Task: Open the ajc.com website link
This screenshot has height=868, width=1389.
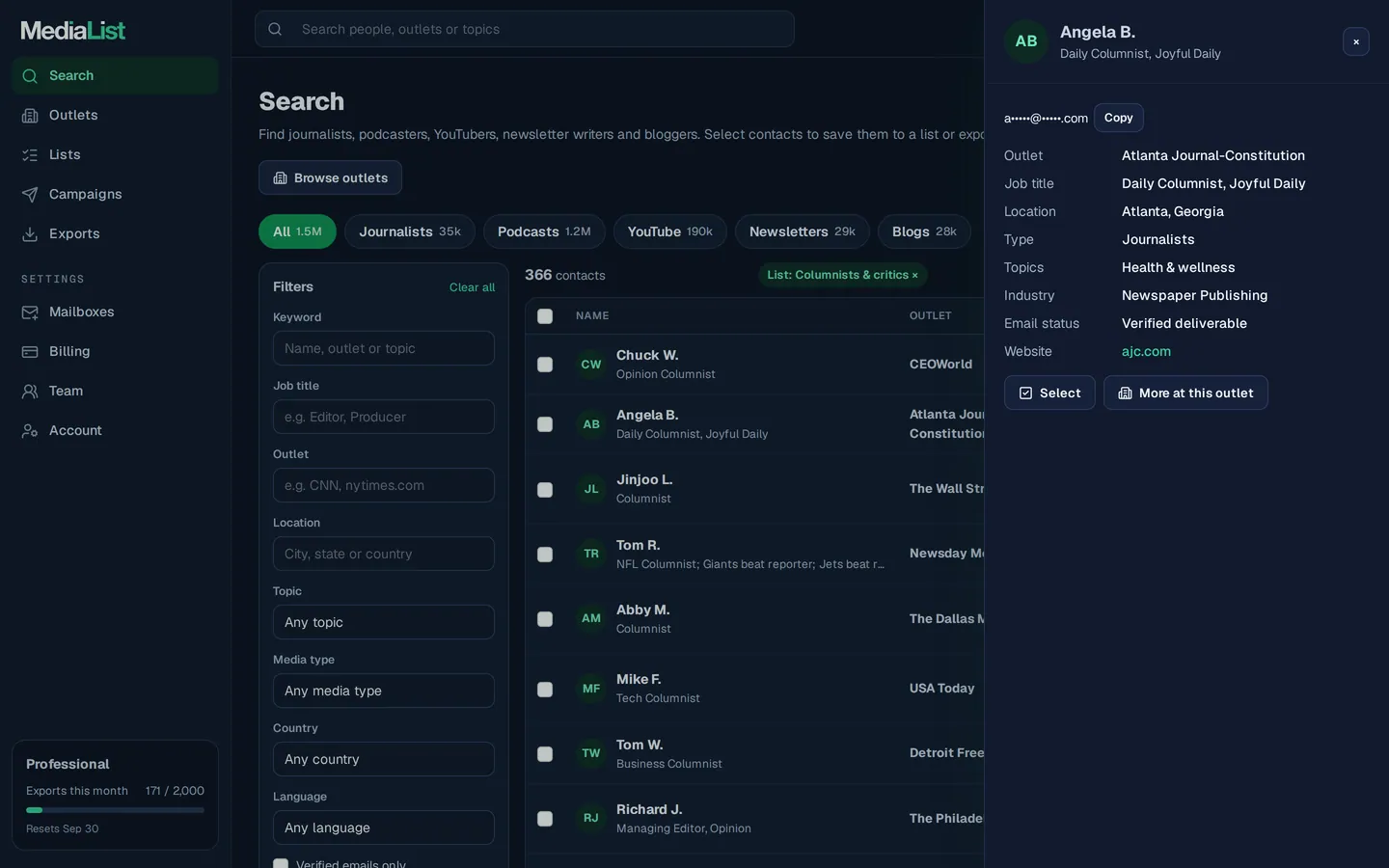Action: 1146,351
